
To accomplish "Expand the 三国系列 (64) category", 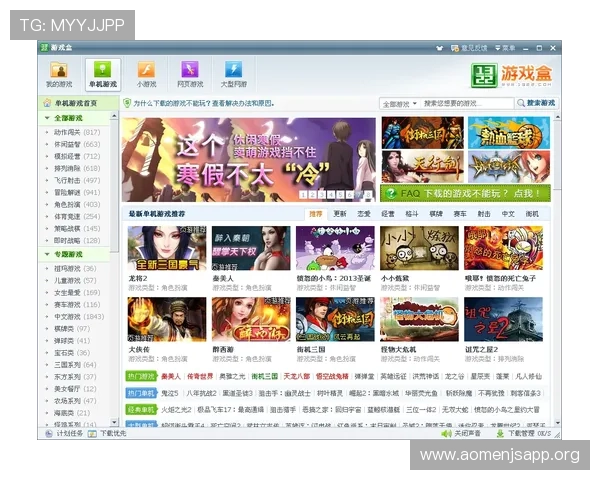I will pos(77,365).
